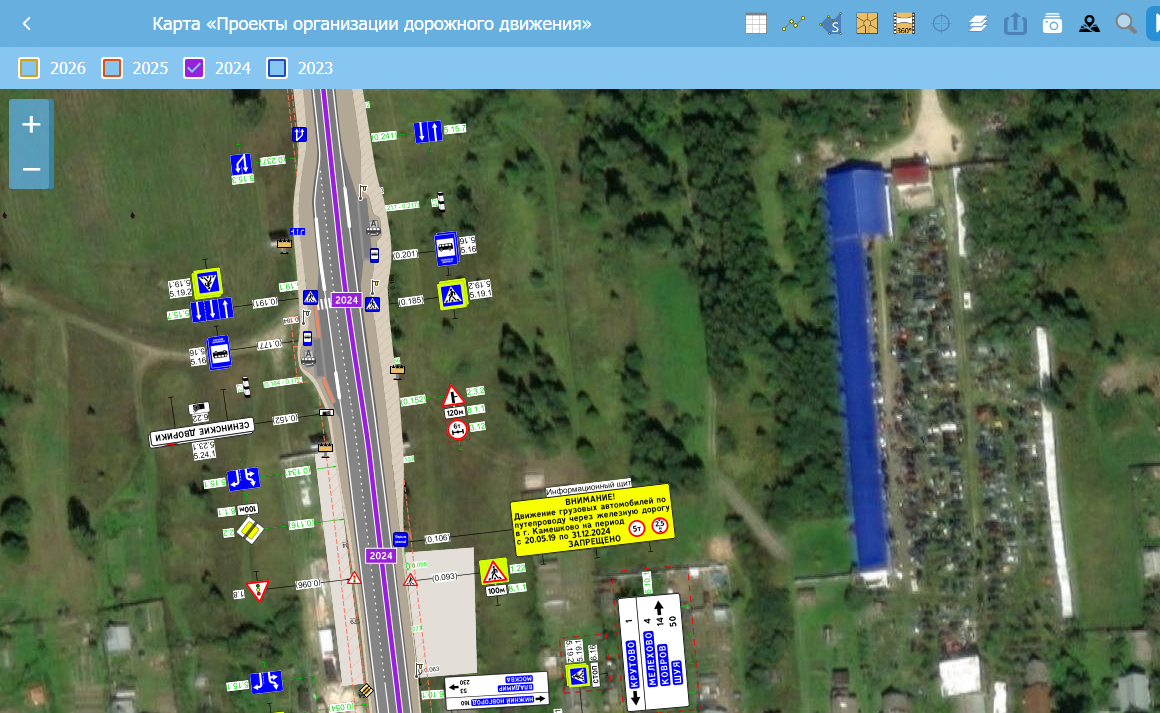1160x713 pixels.
Task: Click the upper purple 2024 road label
Action: tap(347, 300)
